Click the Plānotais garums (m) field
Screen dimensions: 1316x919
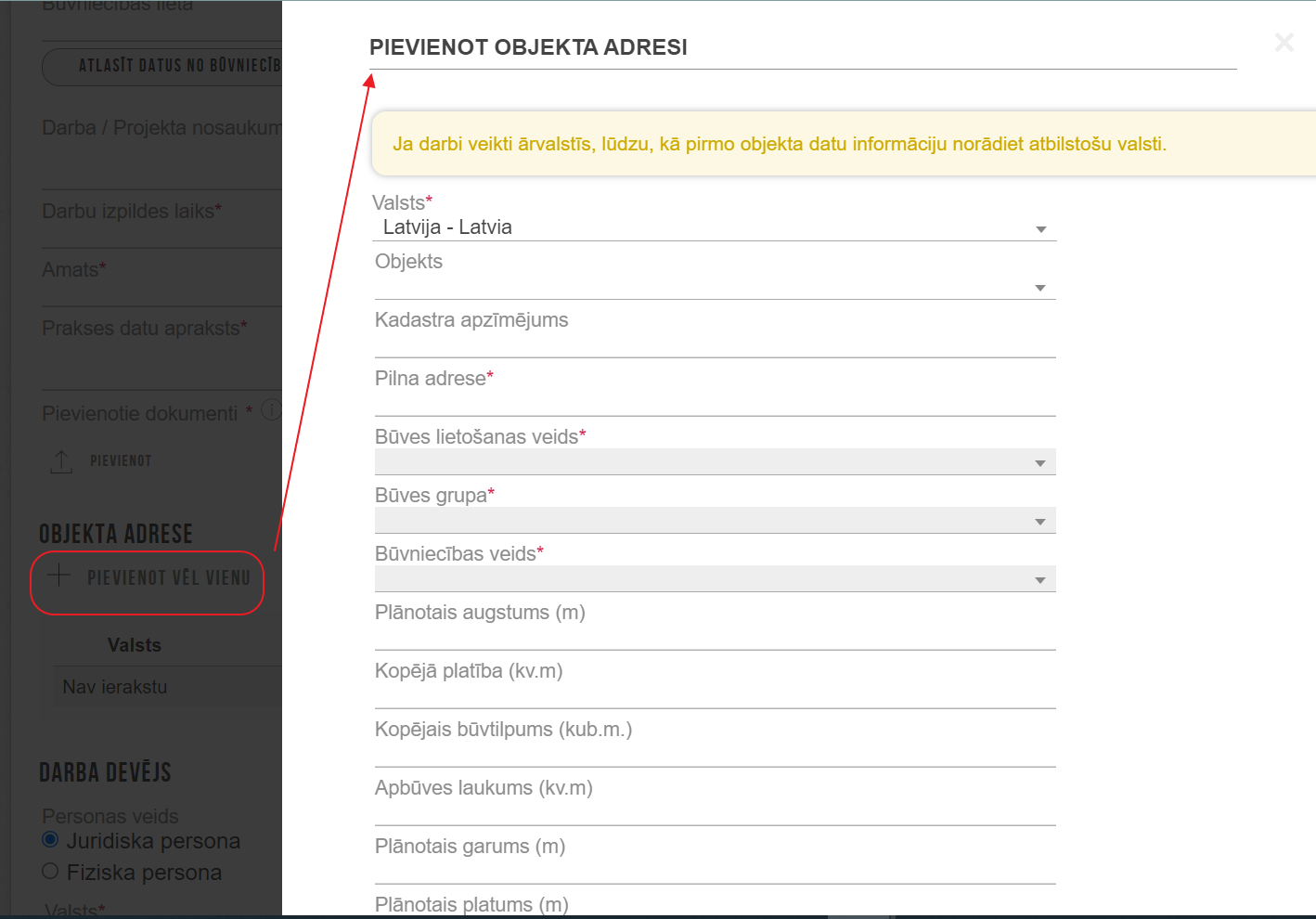click(715, 871)
